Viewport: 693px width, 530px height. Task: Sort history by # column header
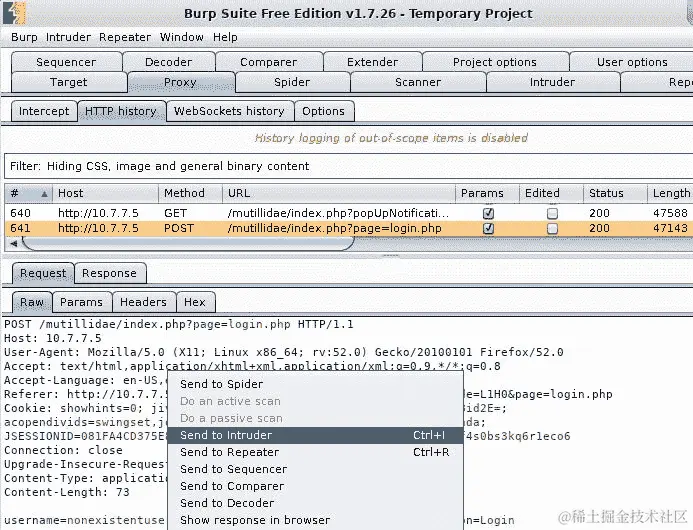coord(28,193)
